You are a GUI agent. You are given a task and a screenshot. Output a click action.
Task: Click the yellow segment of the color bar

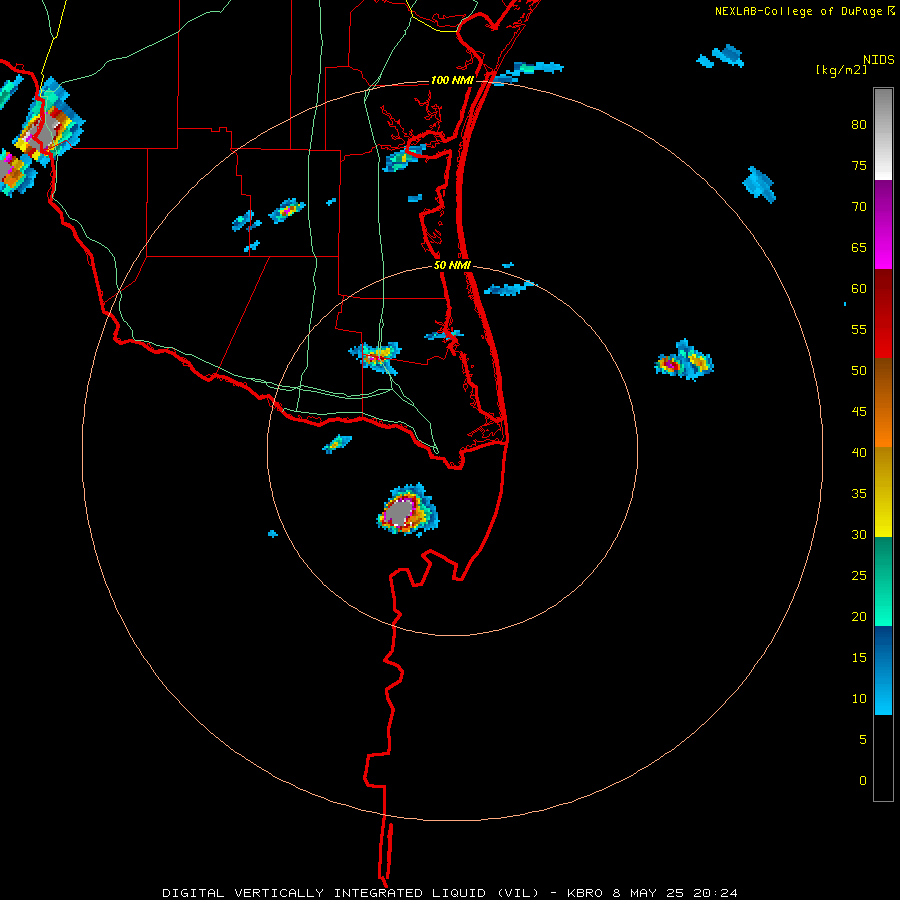coord(883,492)
